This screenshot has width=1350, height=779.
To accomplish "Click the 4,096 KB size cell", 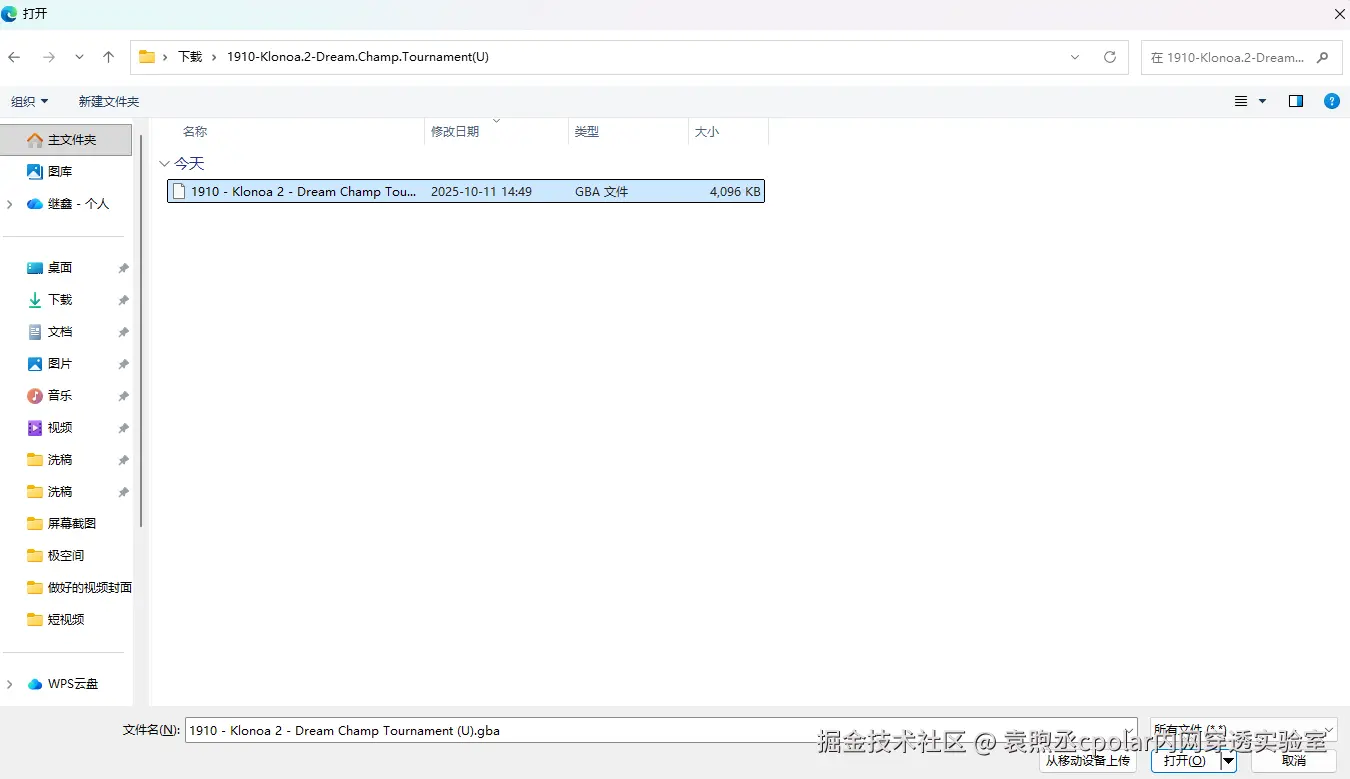I will click(x=735, y=192).
